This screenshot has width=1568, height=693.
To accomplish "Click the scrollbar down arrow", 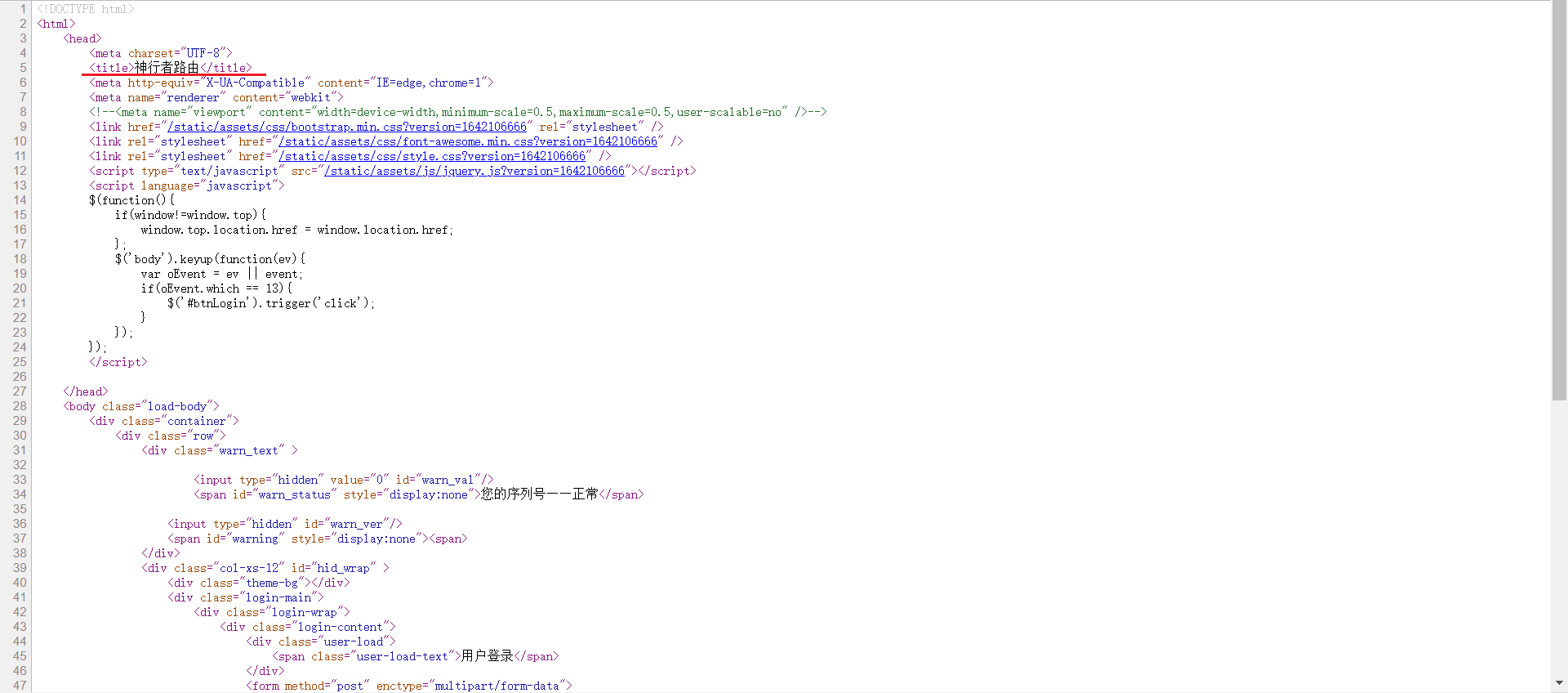I will point(1560,683).
